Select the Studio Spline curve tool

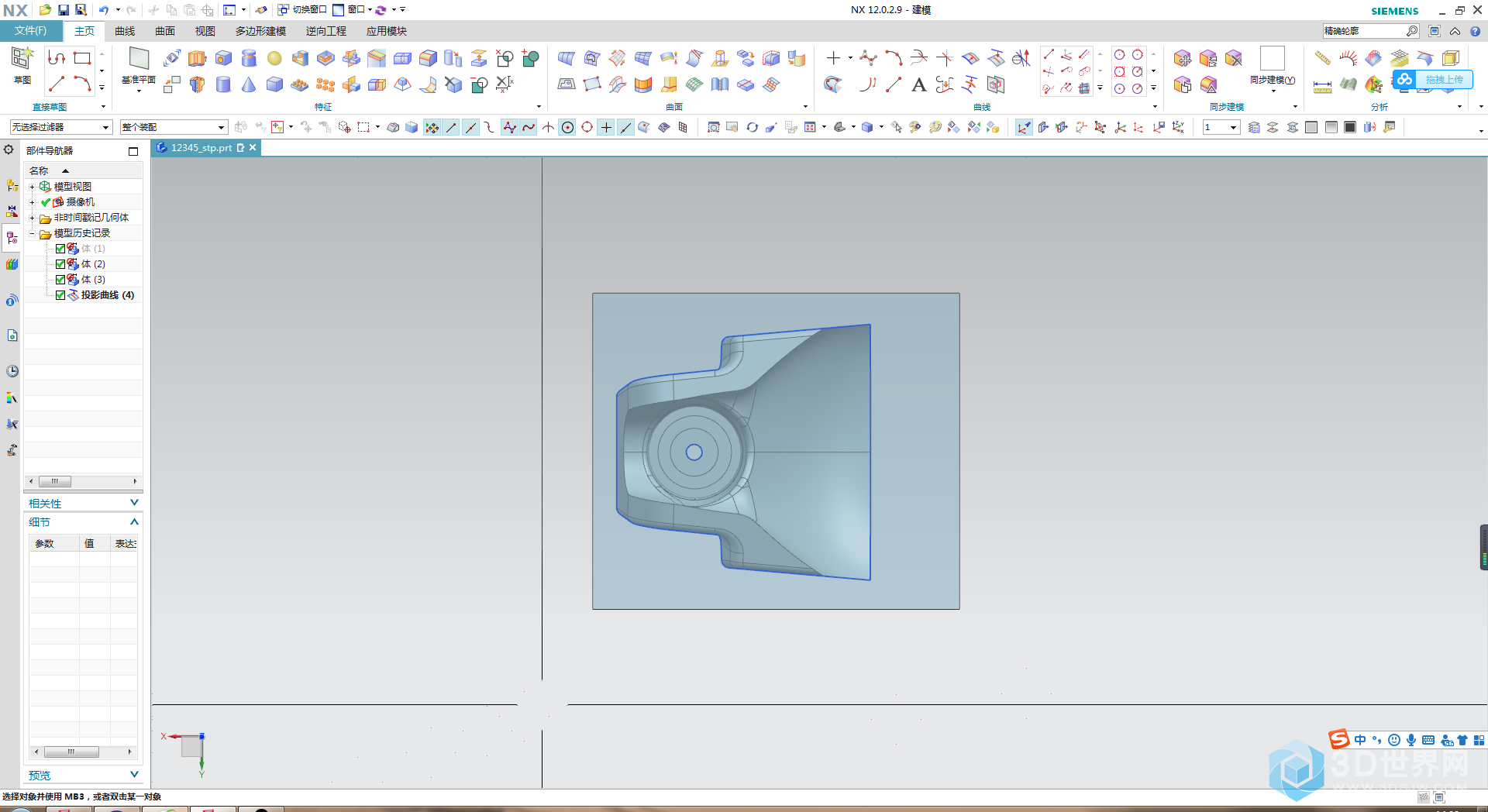[868, 58]
